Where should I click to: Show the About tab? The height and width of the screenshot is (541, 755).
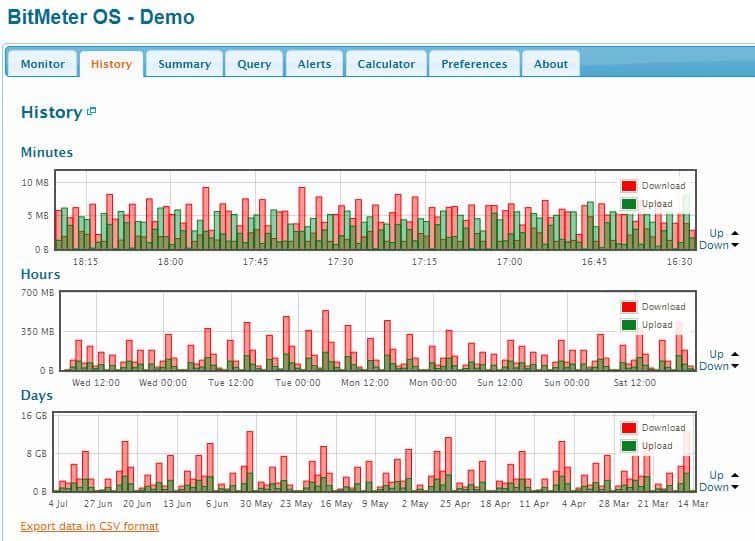tap(551, 64)
